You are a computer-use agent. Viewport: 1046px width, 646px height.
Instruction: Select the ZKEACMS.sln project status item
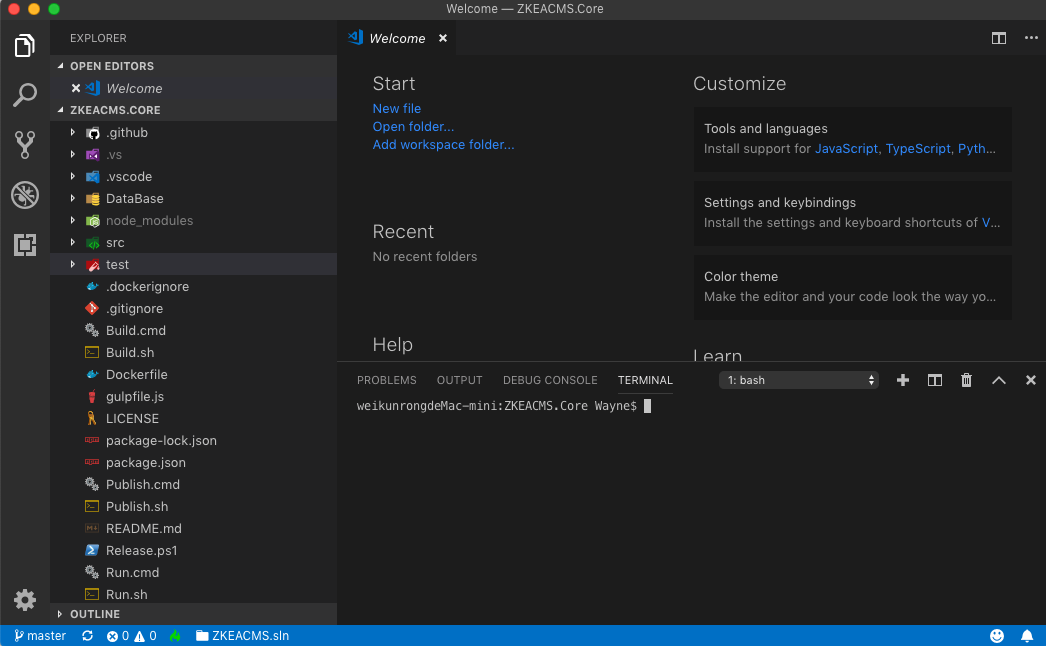coord(242,636)
